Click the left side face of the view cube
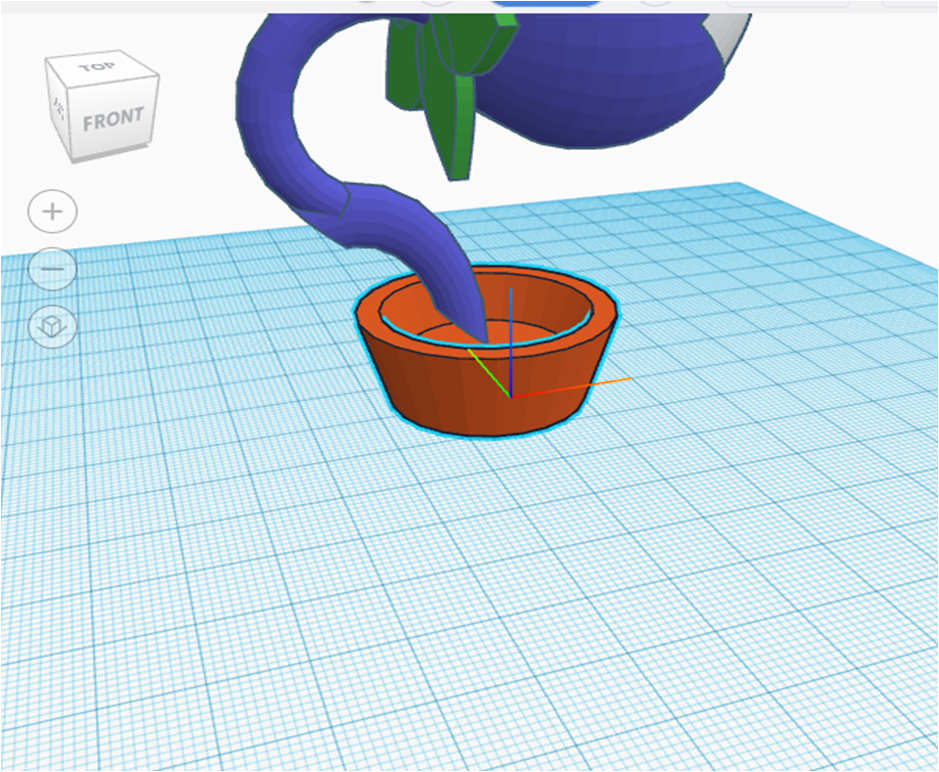The width and height of the screenshot is (939, 772). [x=58, y=108]
